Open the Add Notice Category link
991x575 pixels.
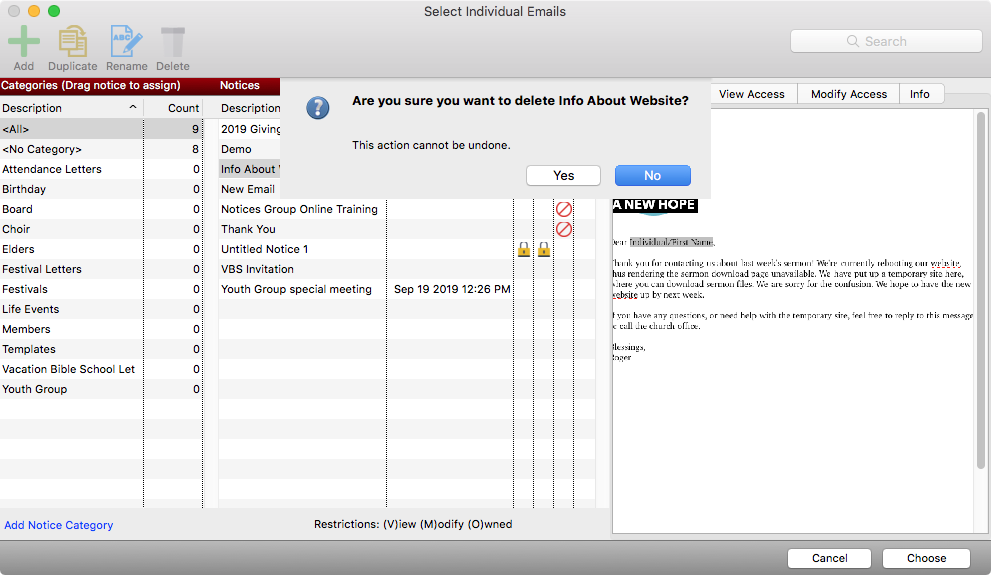59,525
